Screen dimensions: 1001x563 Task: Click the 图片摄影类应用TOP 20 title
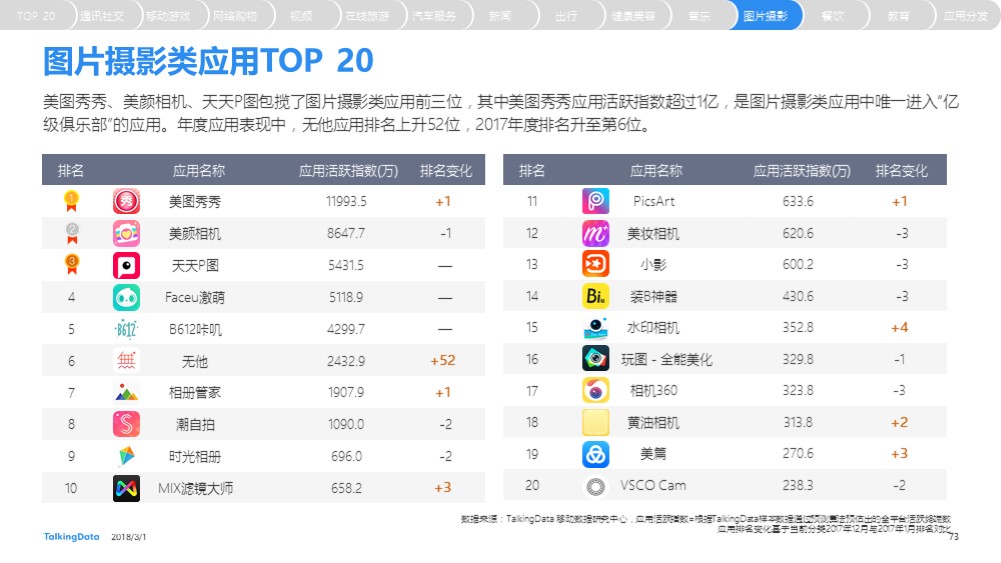(208, 61)
